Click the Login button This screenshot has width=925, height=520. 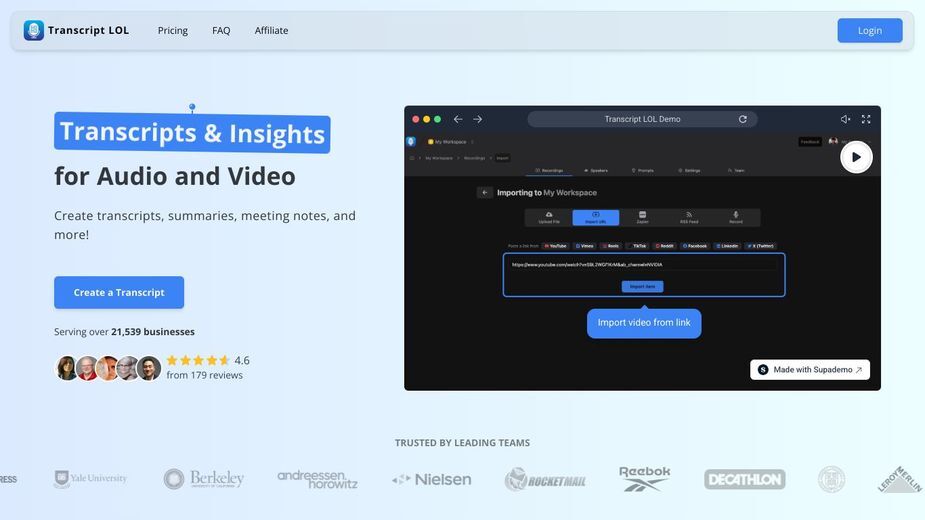[x=870, y=31]
